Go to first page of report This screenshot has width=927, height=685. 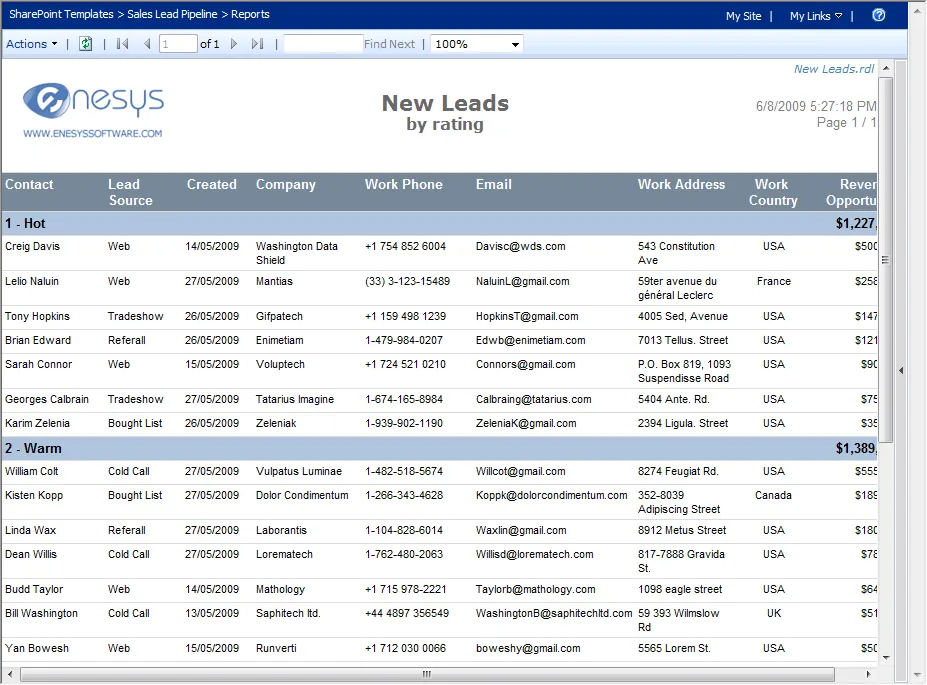coord(123,44)
